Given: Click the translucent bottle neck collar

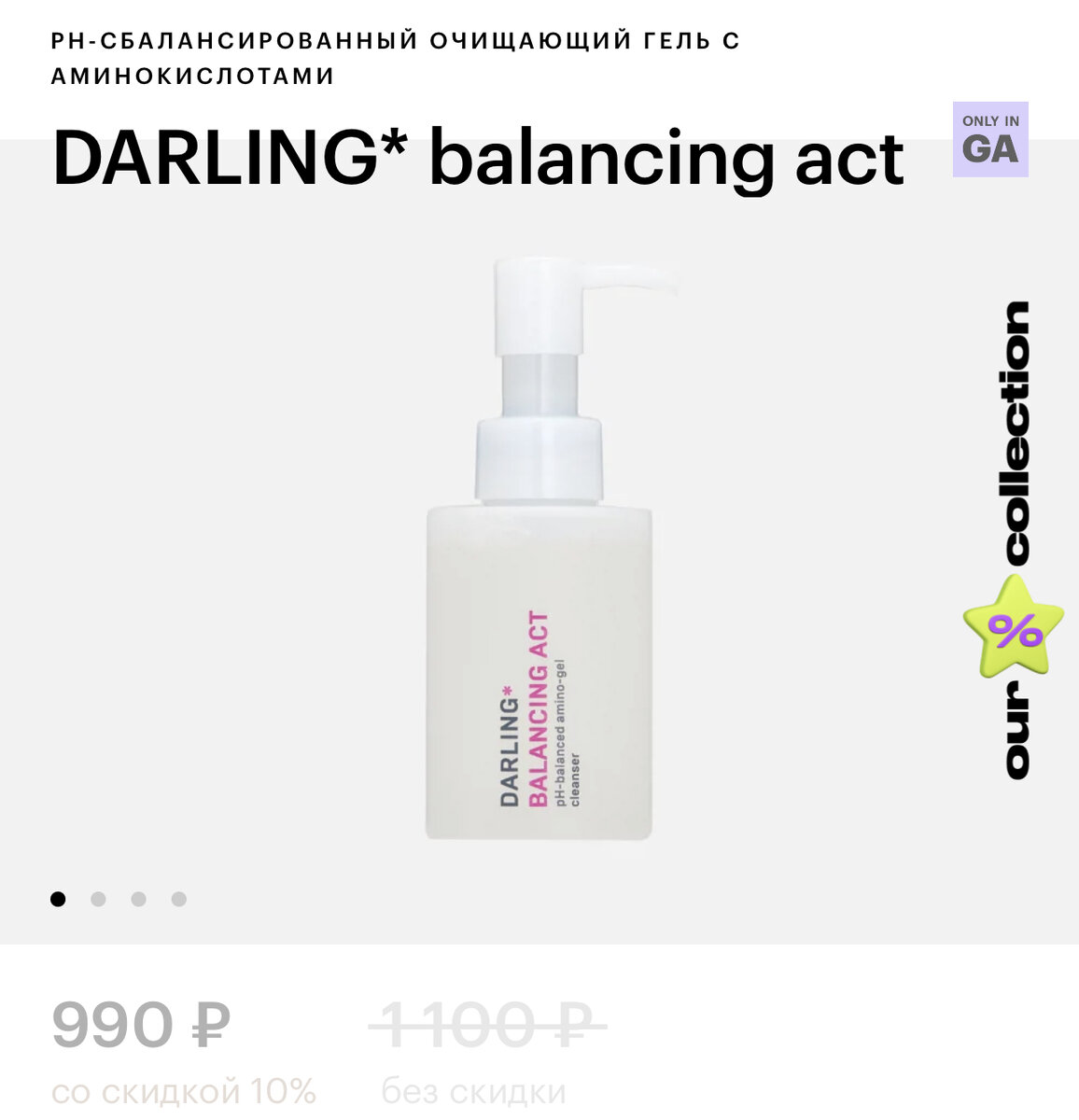Looking at the screenshot, I should tap(539, 387).
